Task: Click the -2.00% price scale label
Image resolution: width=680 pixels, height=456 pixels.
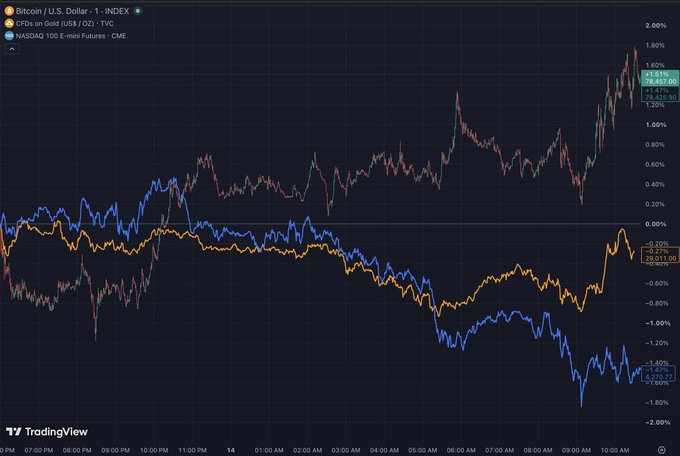Action: [657, 423]
